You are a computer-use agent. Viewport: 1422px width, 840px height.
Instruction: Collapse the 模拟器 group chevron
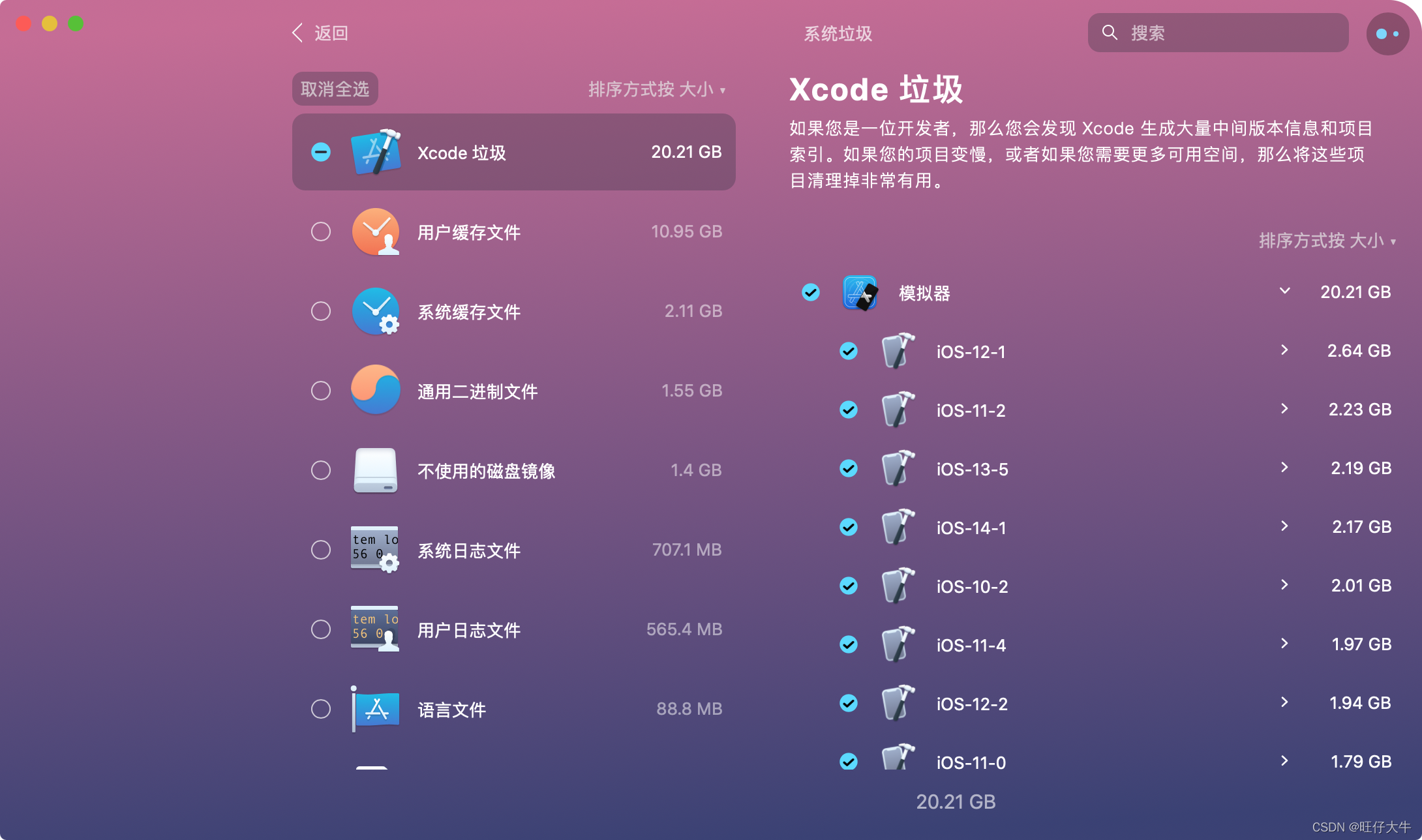[1284, 291]
